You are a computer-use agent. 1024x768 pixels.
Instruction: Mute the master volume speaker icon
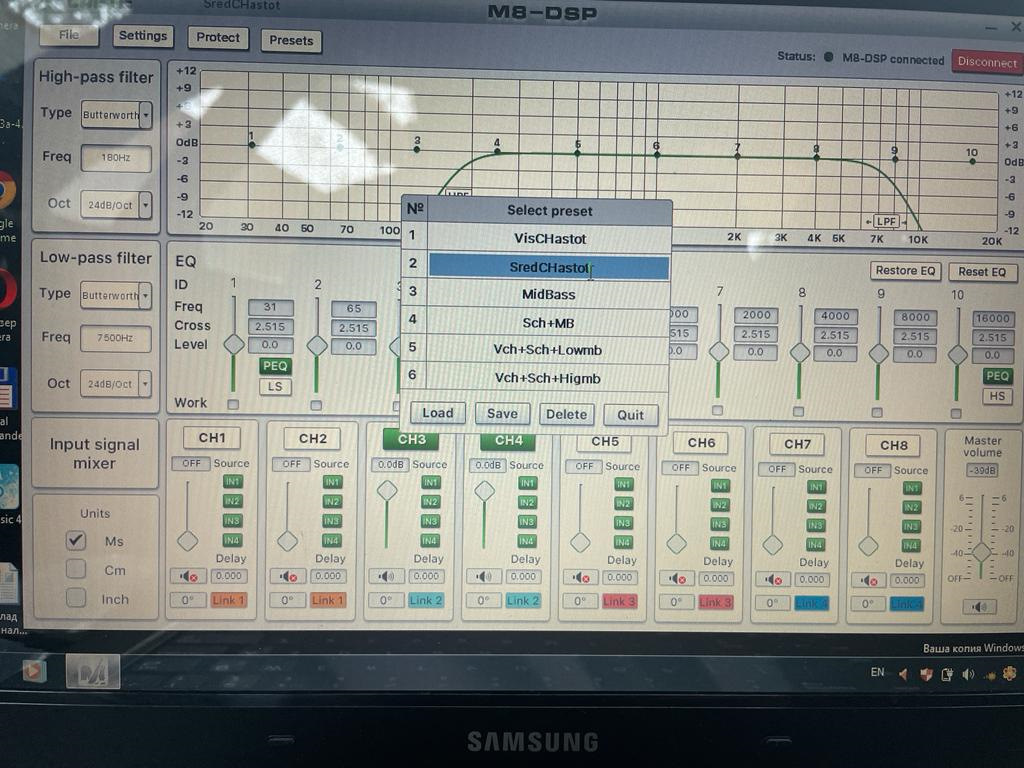click(x=980, y=607)
